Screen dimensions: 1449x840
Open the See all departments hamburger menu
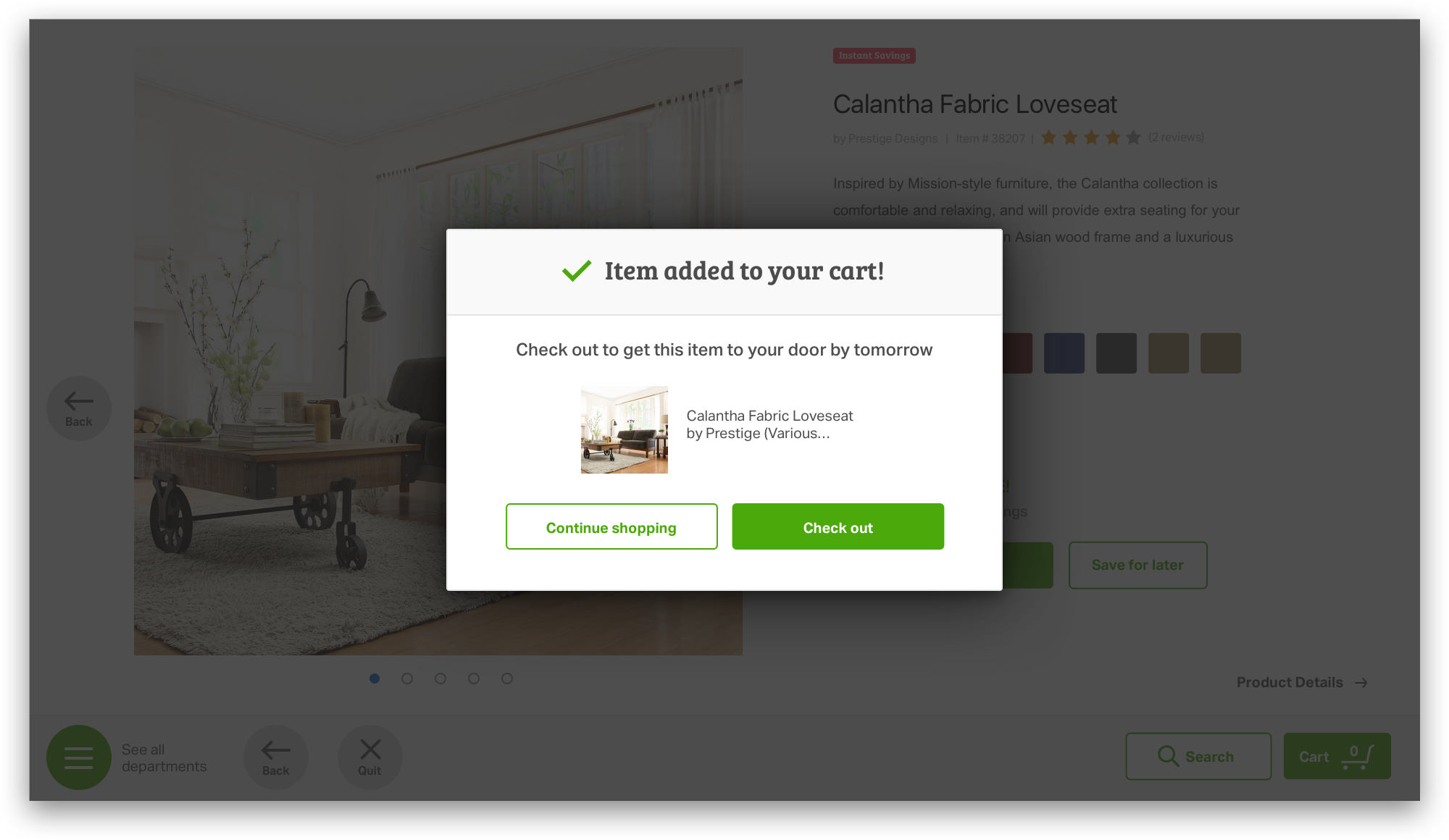(x=79, y=757)
